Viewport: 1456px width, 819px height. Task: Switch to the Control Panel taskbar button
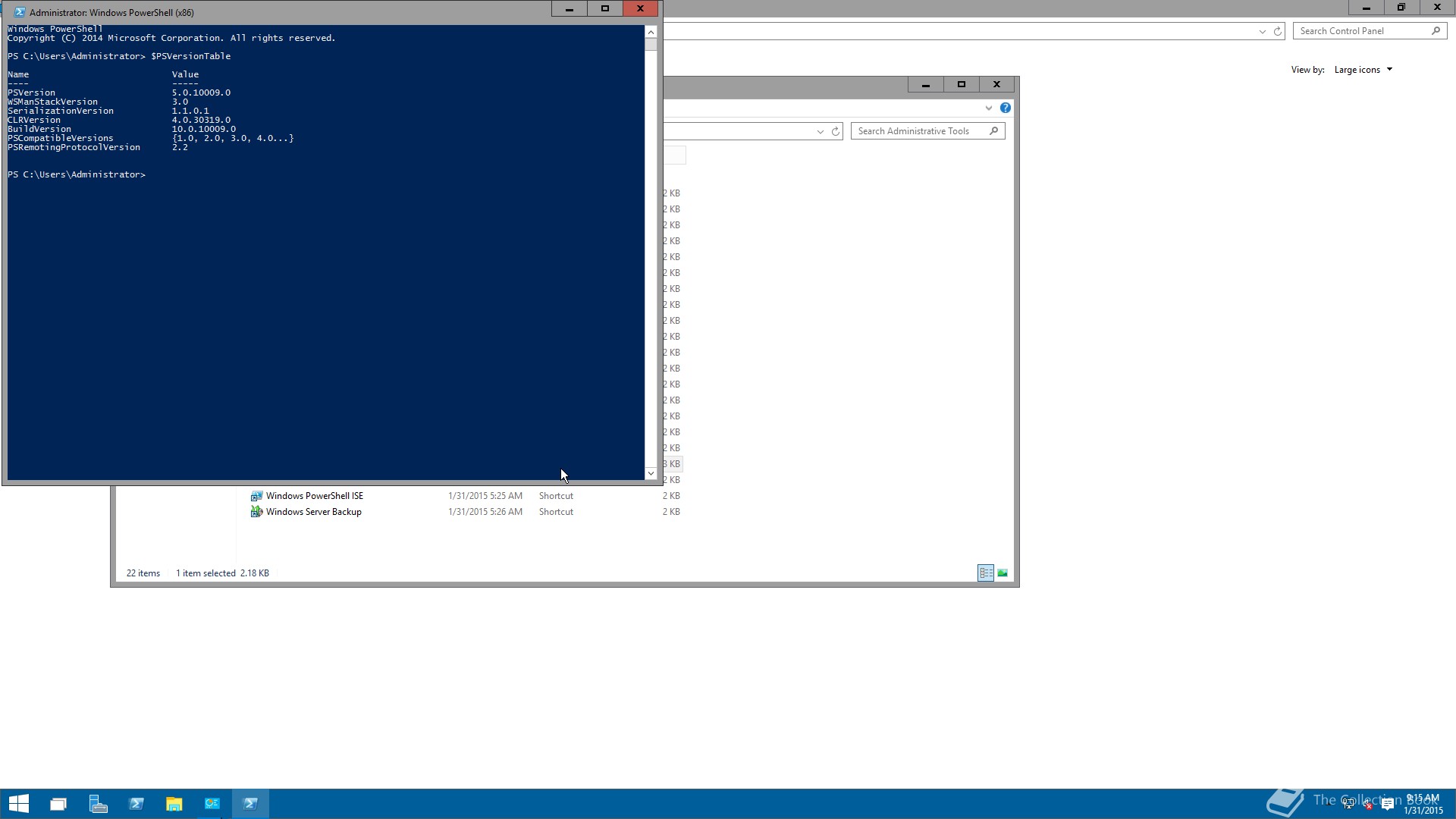coord(212,804)
